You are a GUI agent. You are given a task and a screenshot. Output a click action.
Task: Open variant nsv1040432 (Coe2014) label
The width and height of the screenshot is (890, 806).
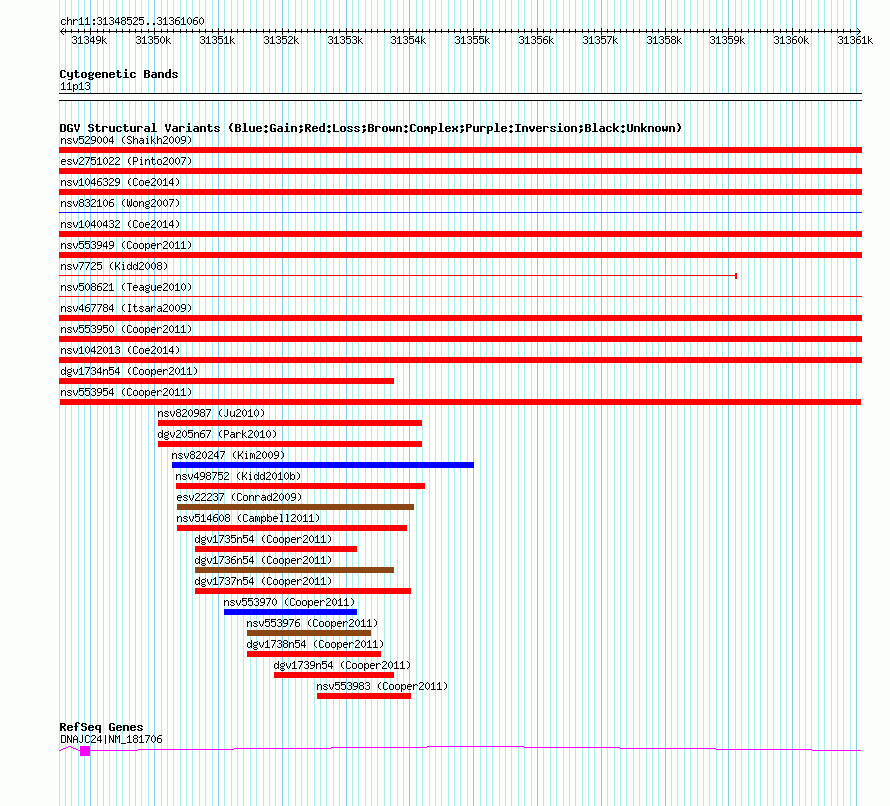[120, 224]
